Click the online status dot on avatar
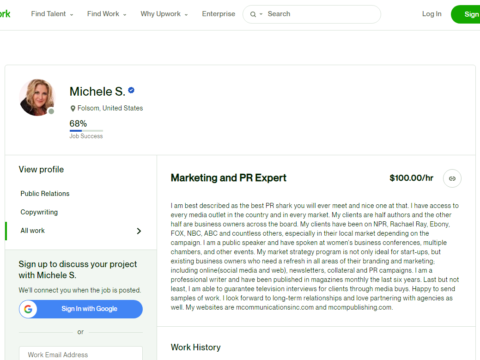This screenshot has width=480, height=360. pyautogui.click(x=51, y=111)
